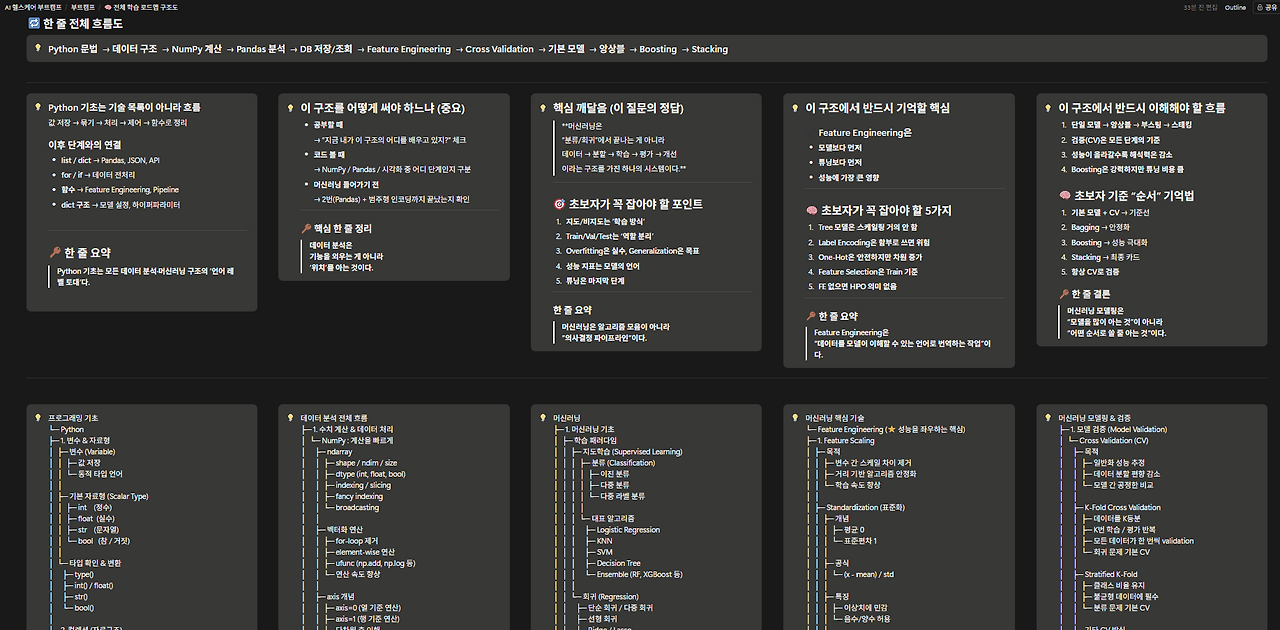The width and height of the screenshot is (1280, 630).
Task: Click 'Logistic Regression' tree row
Action: tap(627, 530)
